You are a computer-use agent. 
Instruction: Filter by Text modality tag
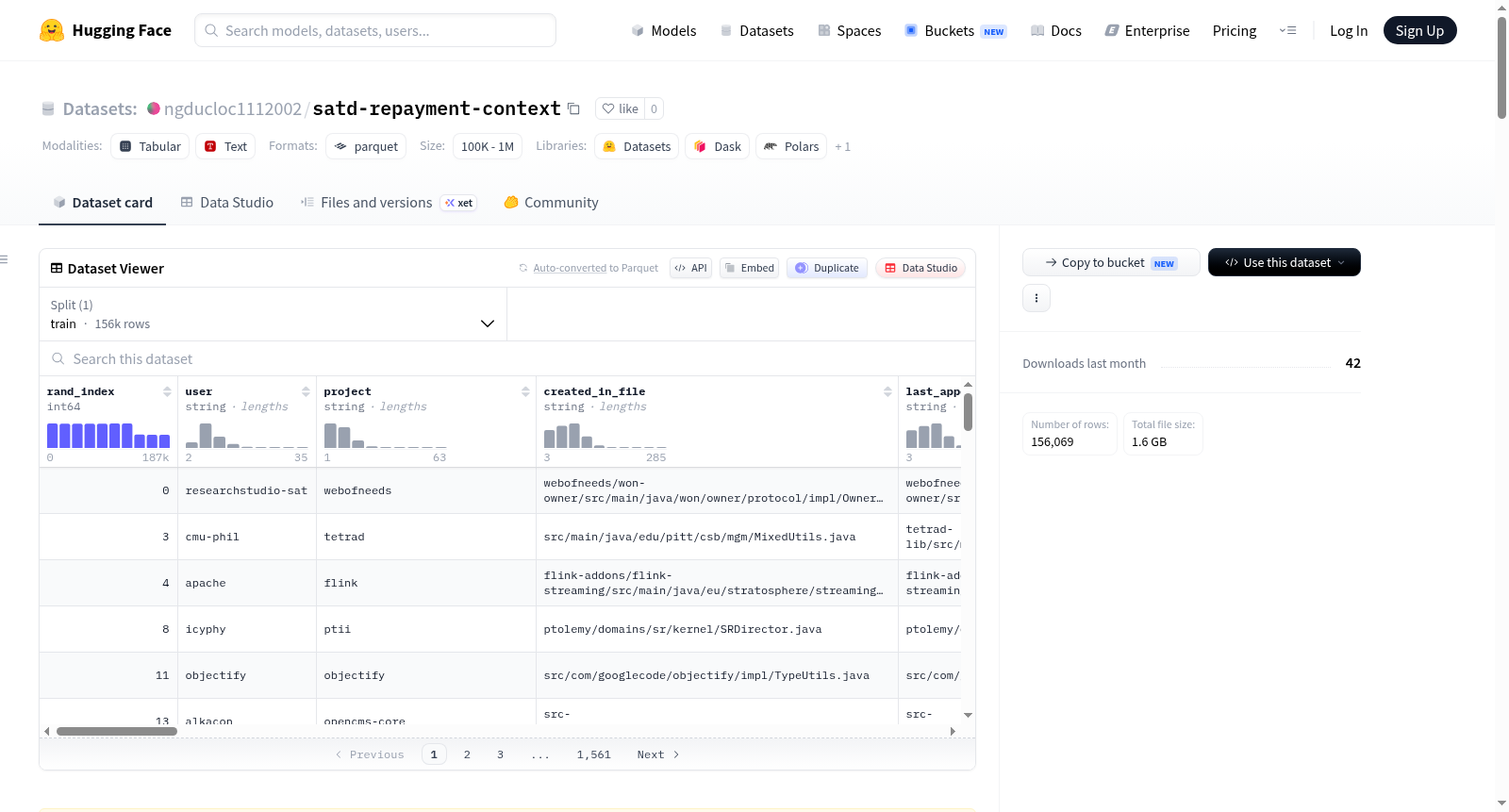[226, 146]
